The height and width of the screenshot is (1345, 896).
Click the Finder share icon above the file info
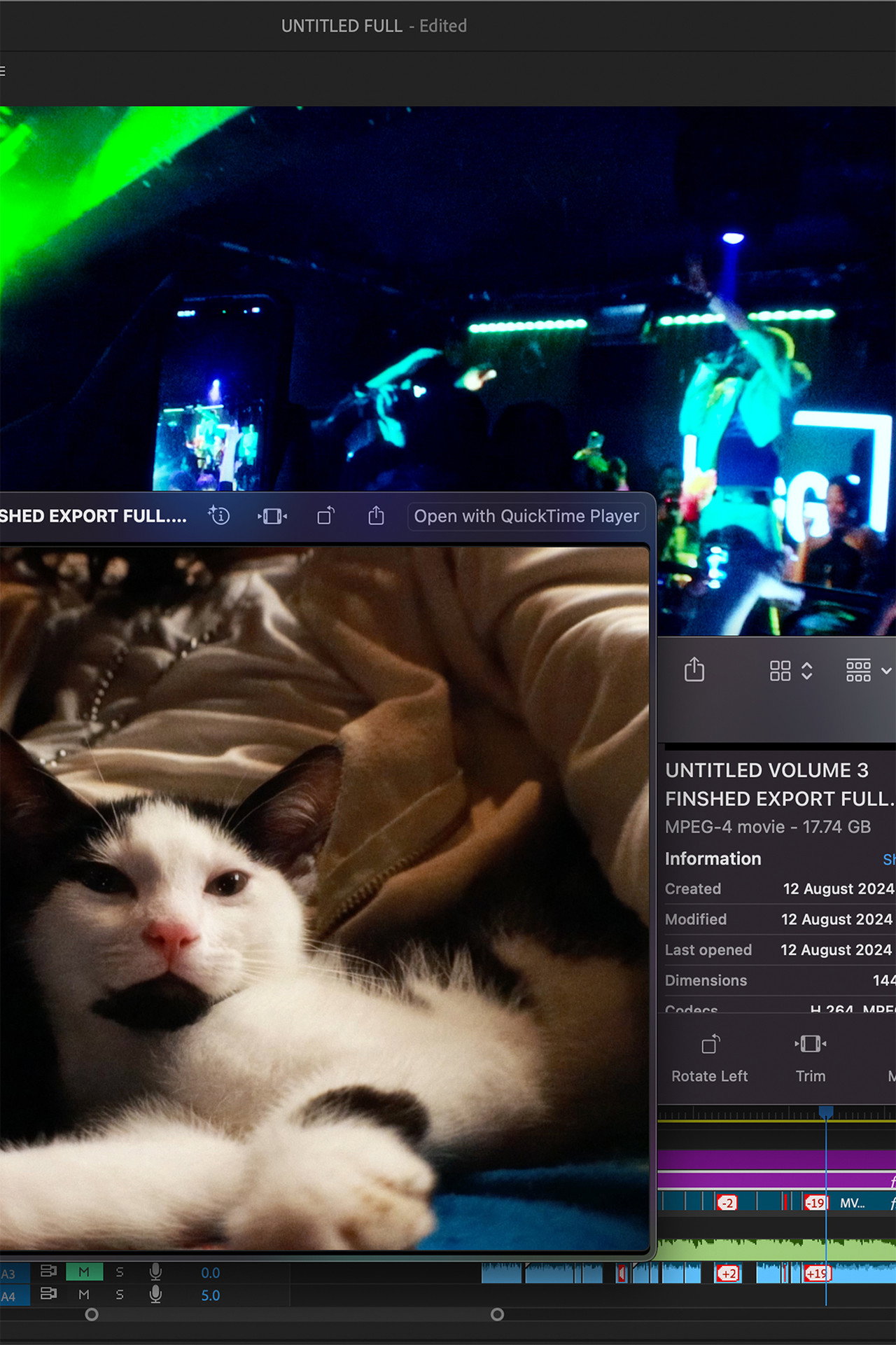point(694,669)
